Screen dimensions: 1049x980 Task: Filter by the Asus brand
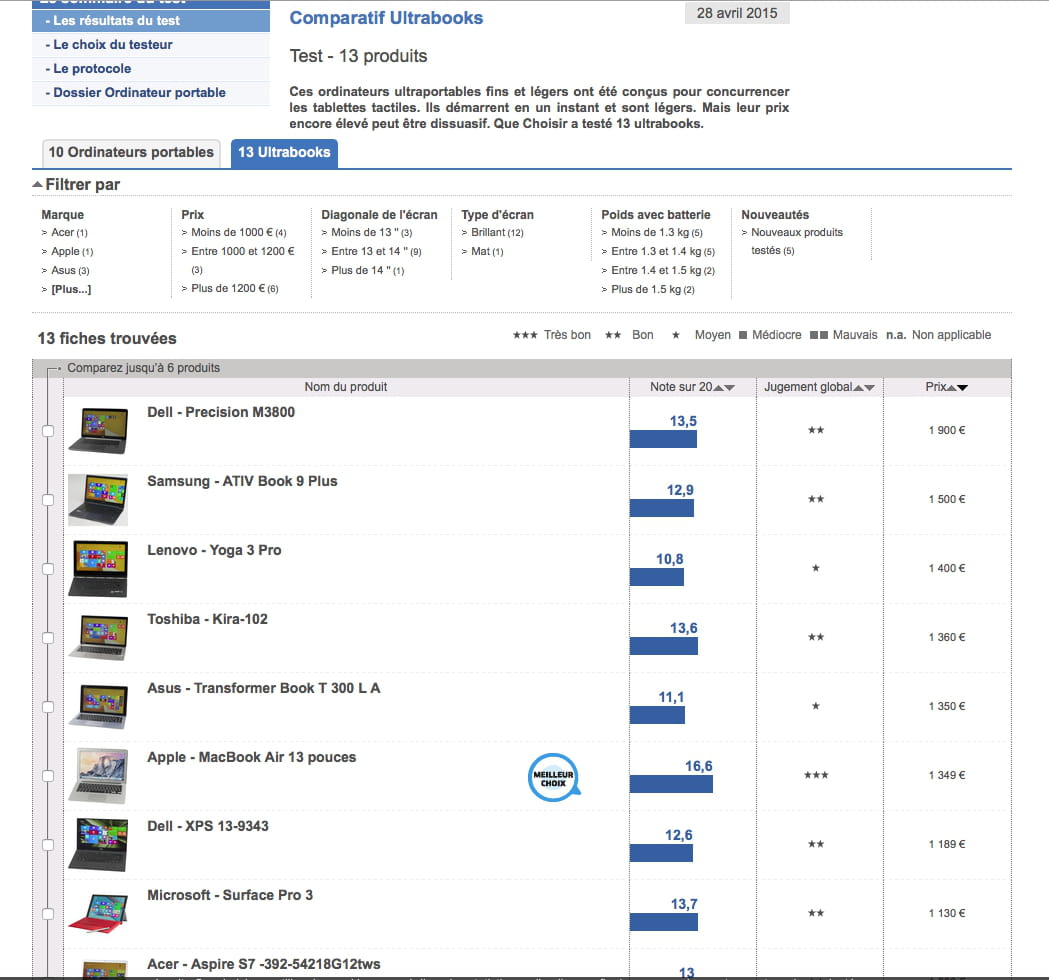click(x=70, y=270)
